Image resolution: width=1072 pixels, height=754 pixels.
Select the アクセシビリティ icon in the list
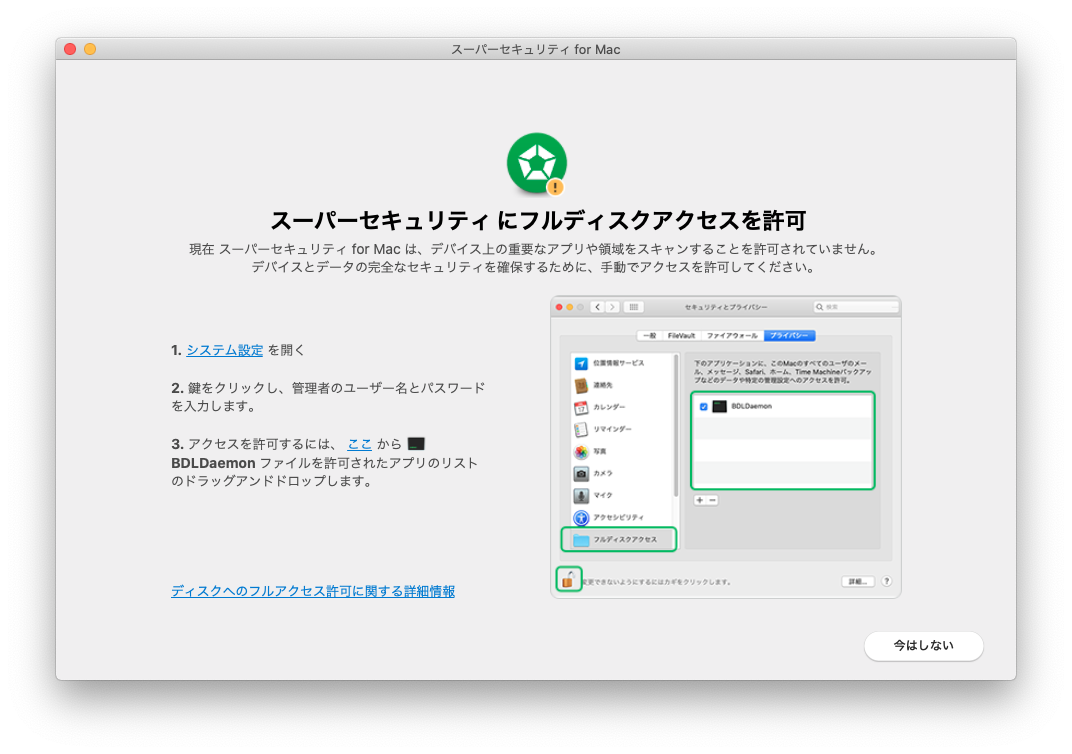581,518
